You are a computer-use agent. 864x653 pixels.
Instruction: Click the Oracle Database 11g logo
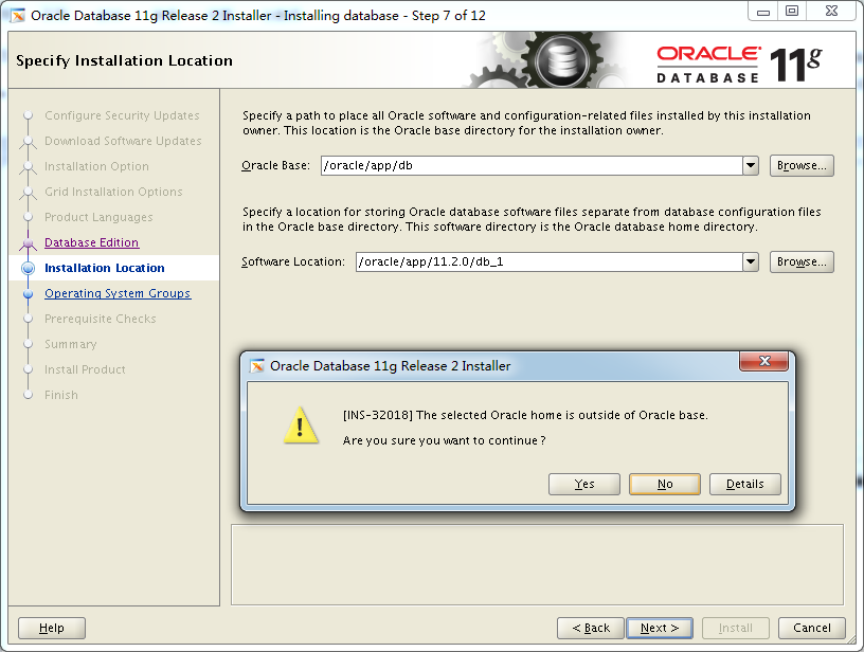(738, 64)
